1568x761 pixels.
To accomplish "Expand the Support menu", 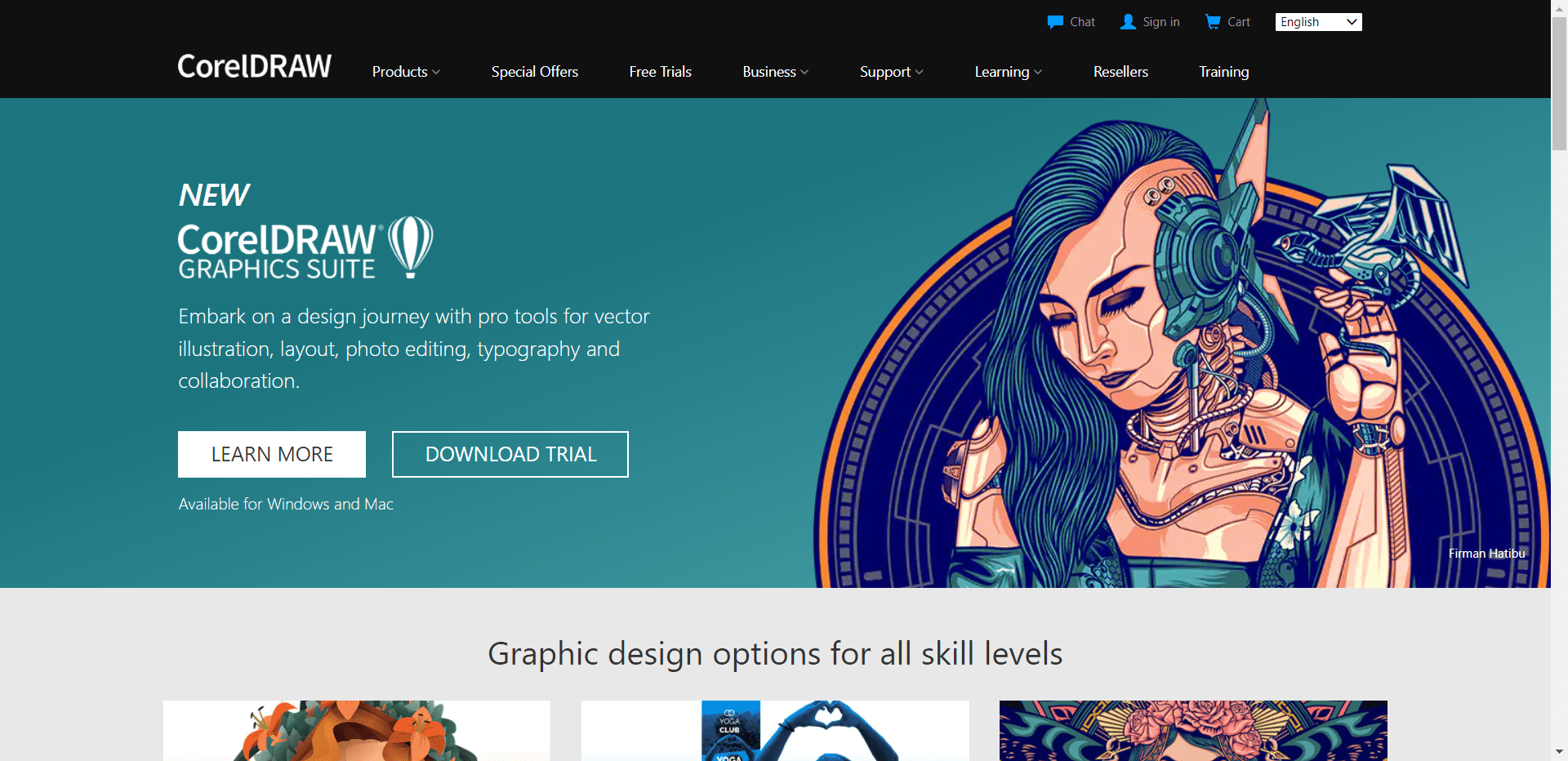I will tap(892, 72).
